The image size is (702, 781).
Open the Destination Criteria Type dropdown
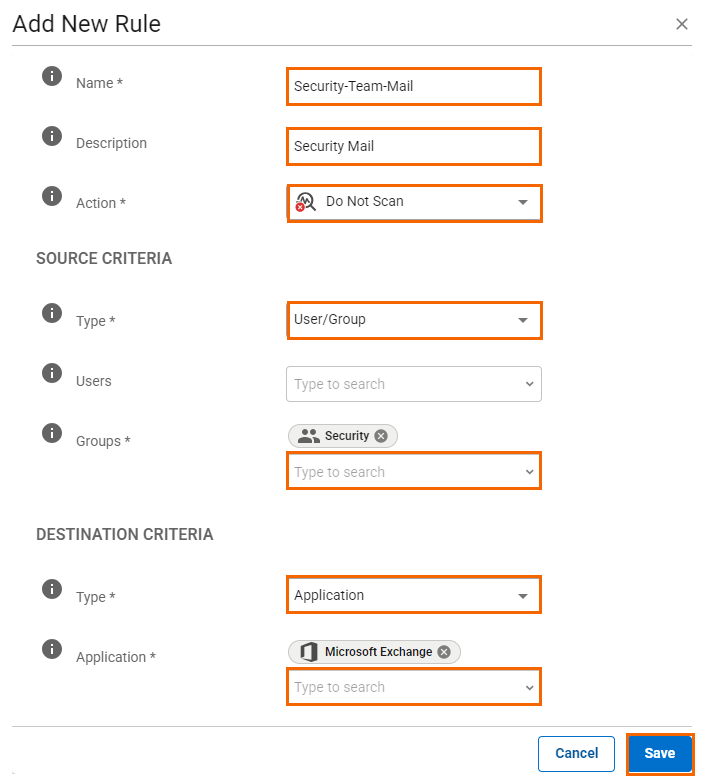(414, 595)
